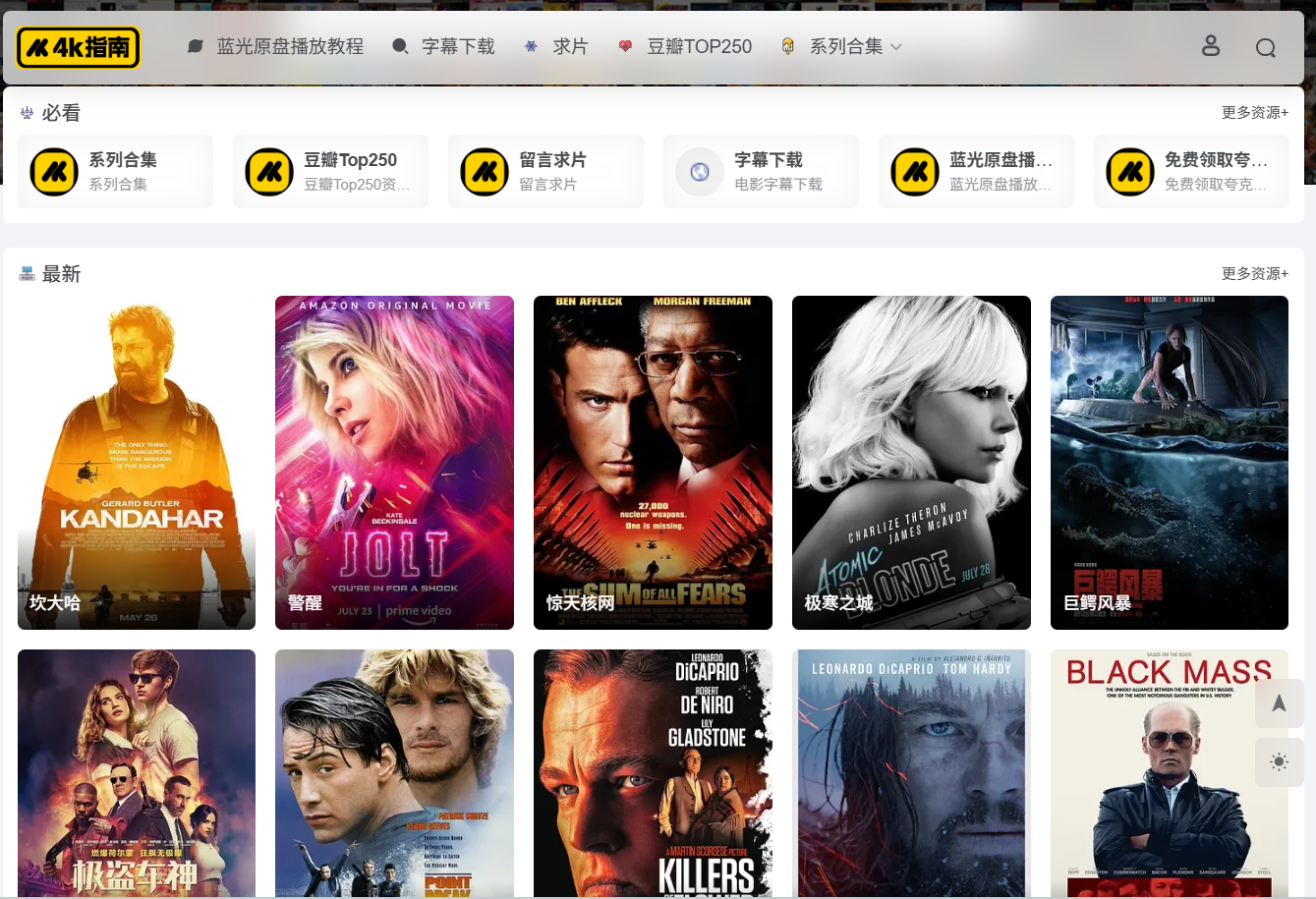1316x899 pixels.
Task: Click 更多资源+ link in the 最新 section
Action: point(1254,273)
